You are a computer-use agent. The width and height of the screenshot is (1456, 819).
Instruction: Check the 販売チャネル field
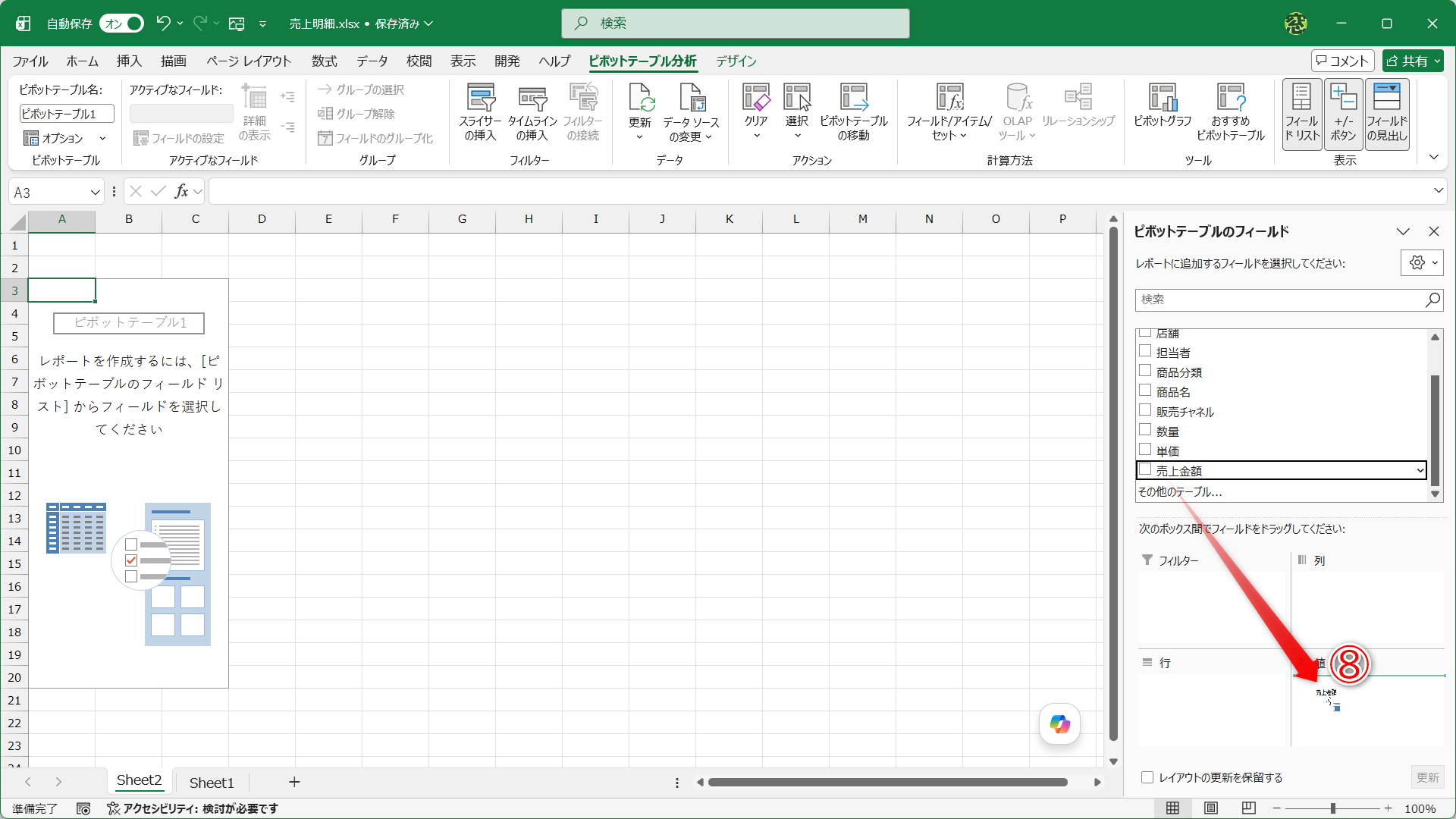pos(1145,410)
